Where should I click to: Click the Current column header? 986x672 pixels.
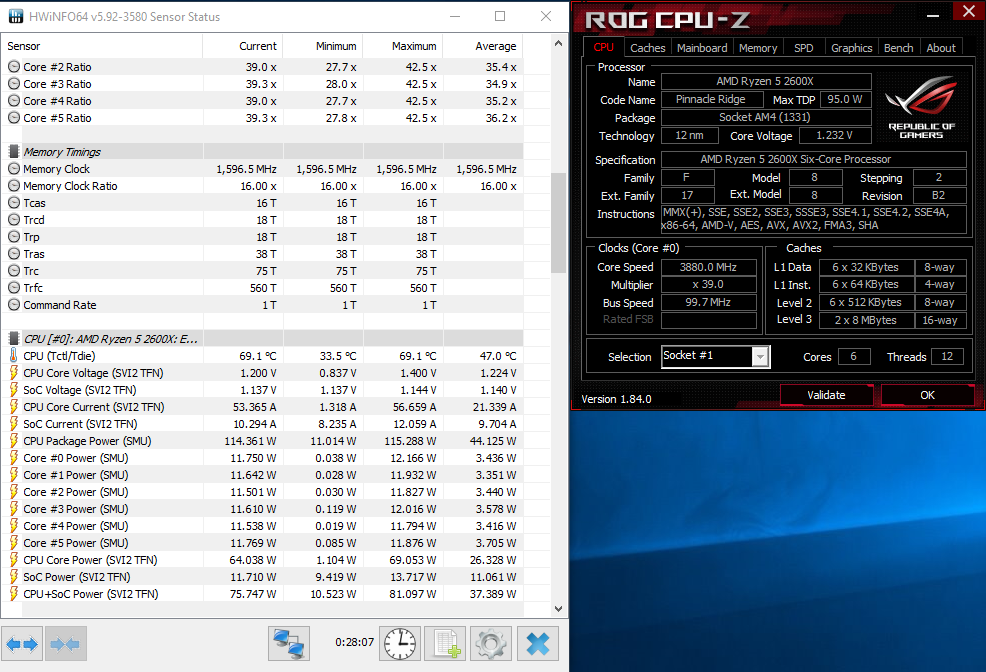[x=243, y=46]
